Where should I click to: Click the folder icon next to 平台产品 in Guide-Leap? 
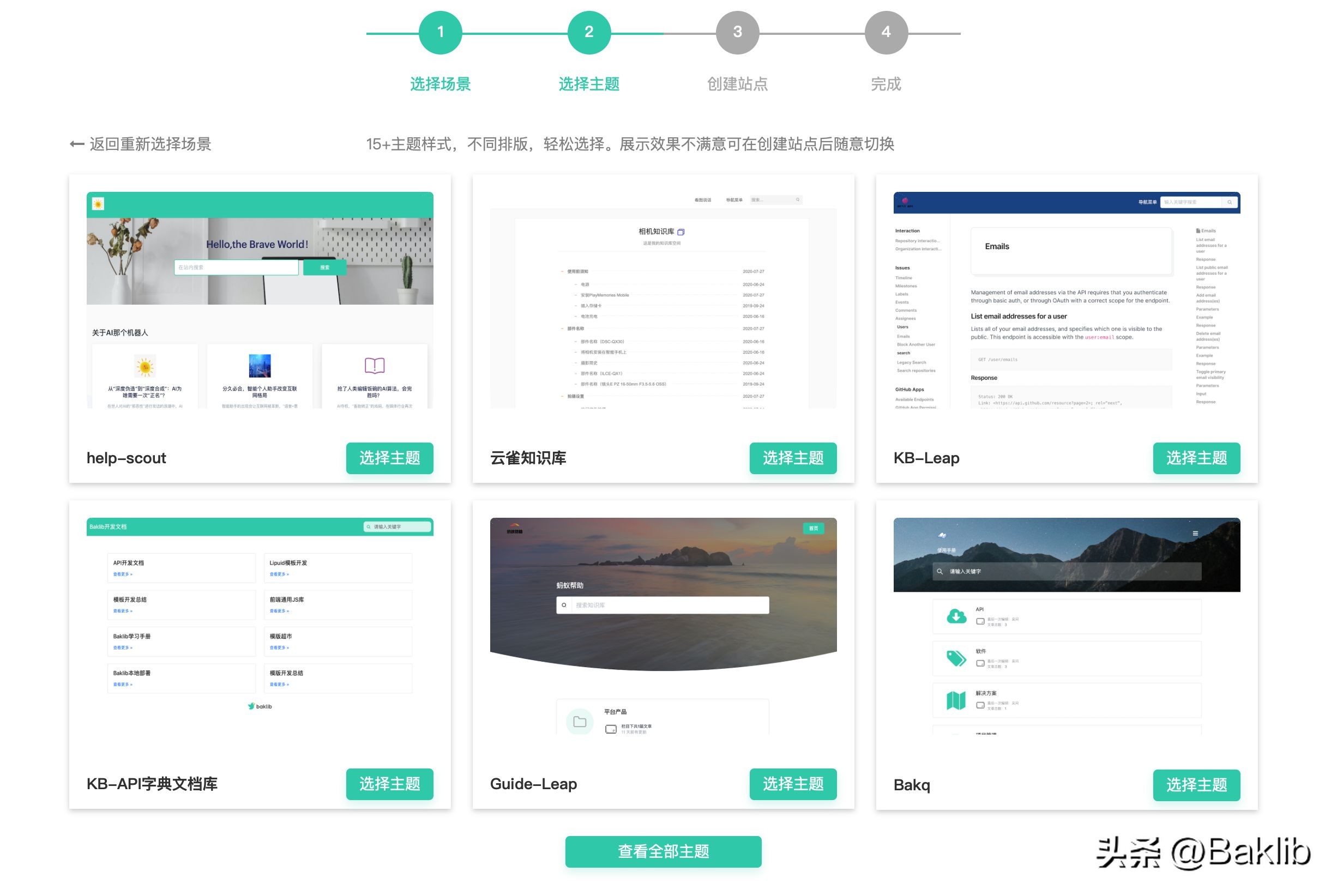(579, 722)
